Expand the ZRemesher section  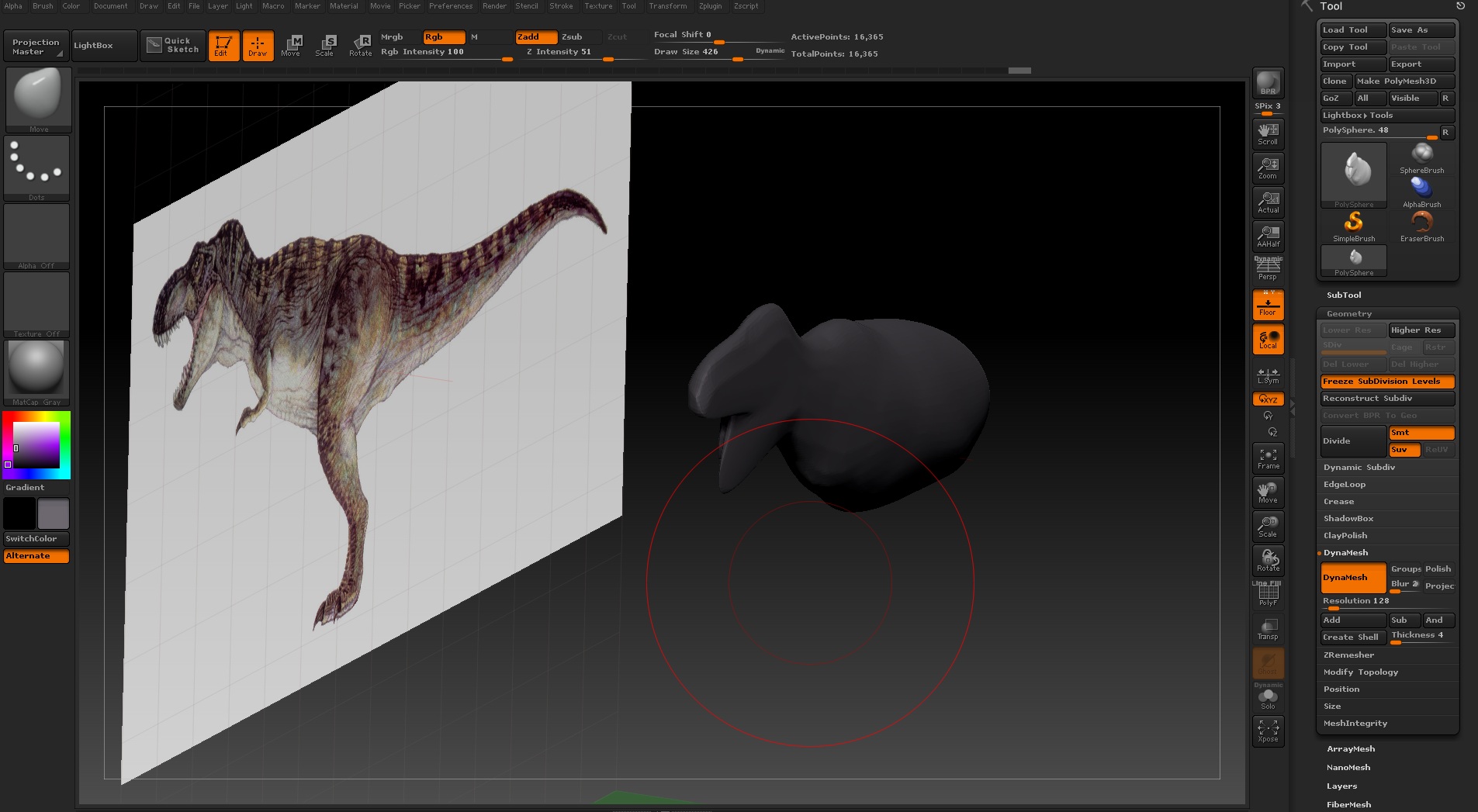[x=1348, y=655]
